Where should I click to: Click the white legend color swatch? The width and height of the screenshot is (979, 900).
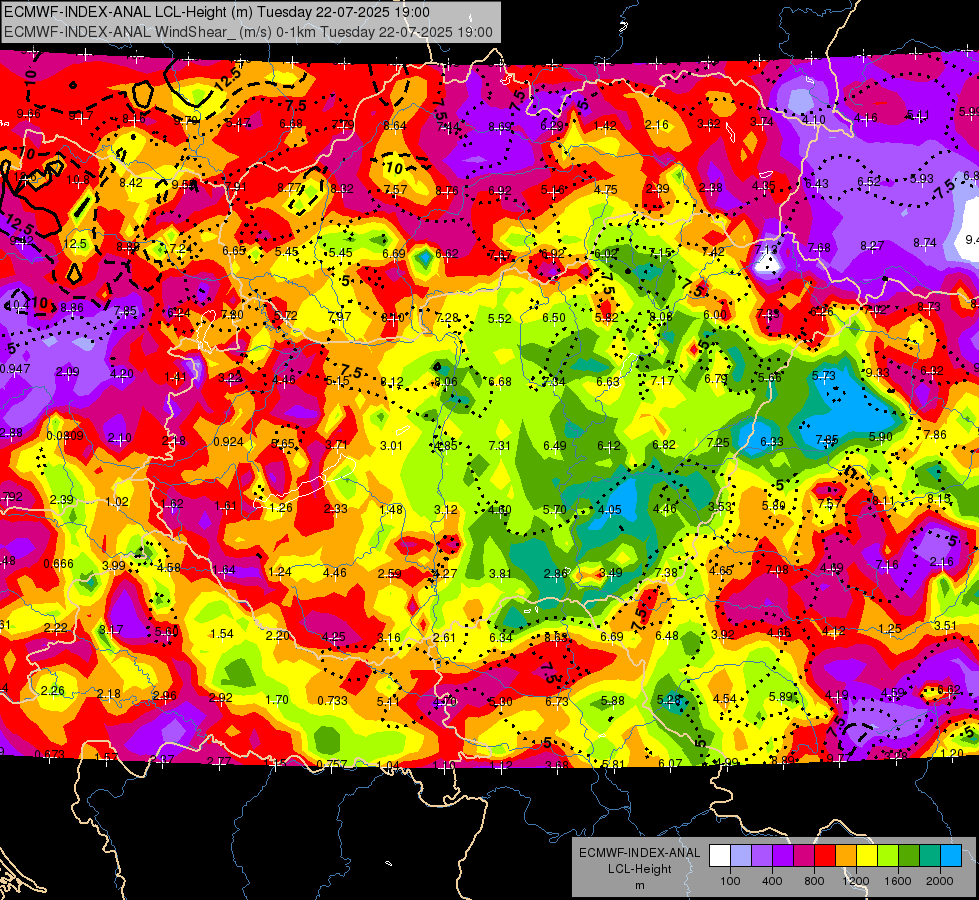(x=720, y=855)
